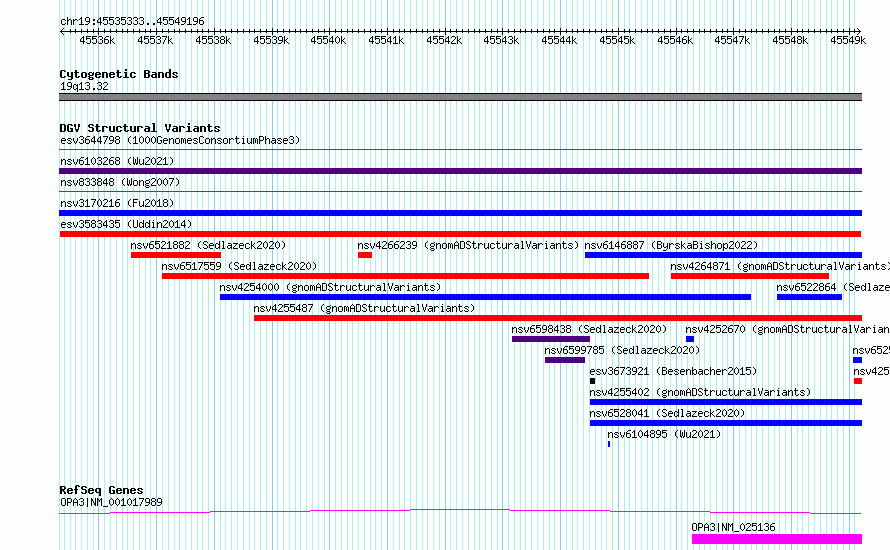Image resolution: width=890 pixels, height=550 pixels.
Task: Select the blue bar under nsv4255402
Action: click(726, 402)
